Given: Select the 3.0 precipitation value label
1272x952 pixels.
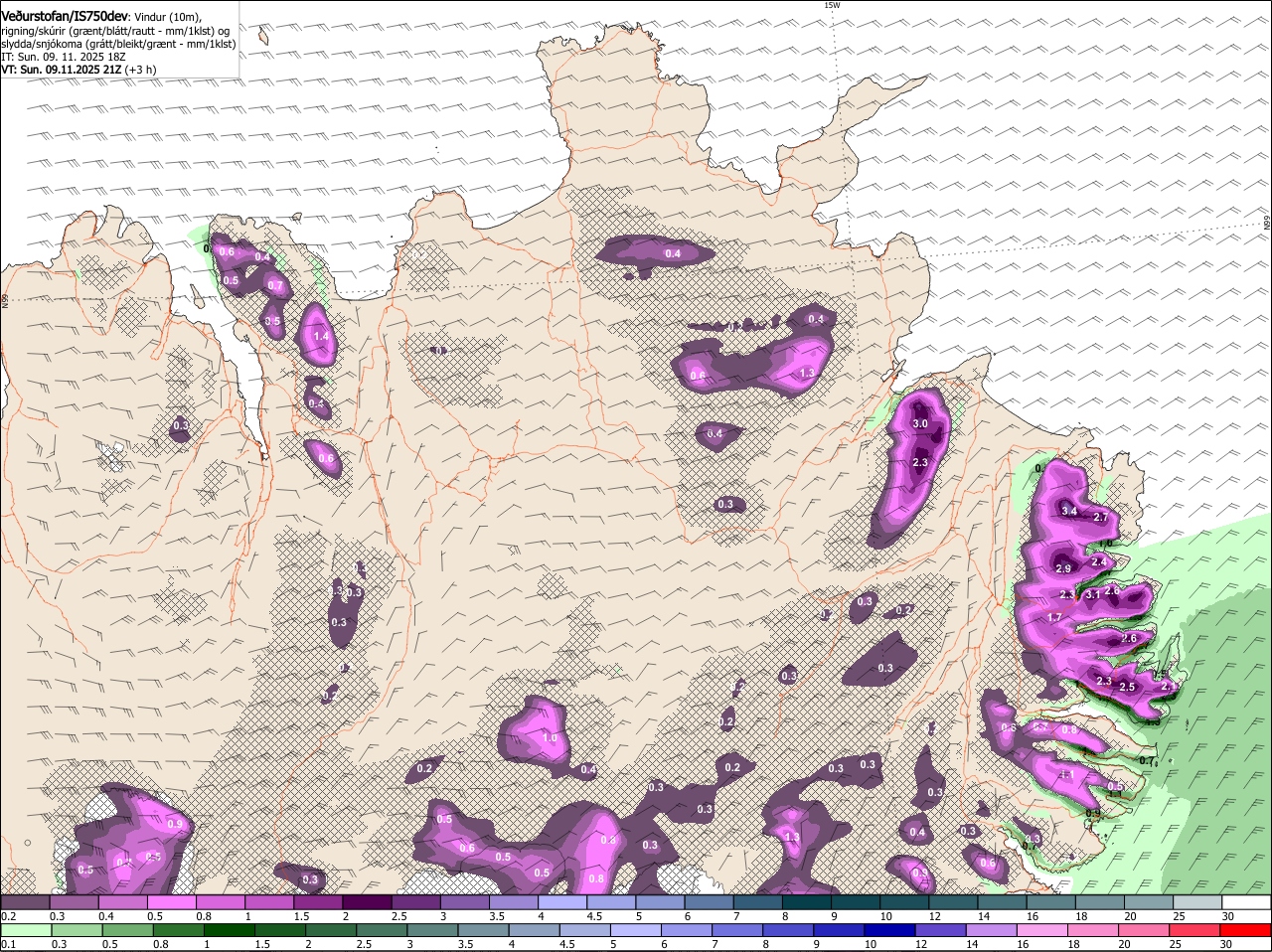Looking at the screenshot, I should tap(920, 424).
